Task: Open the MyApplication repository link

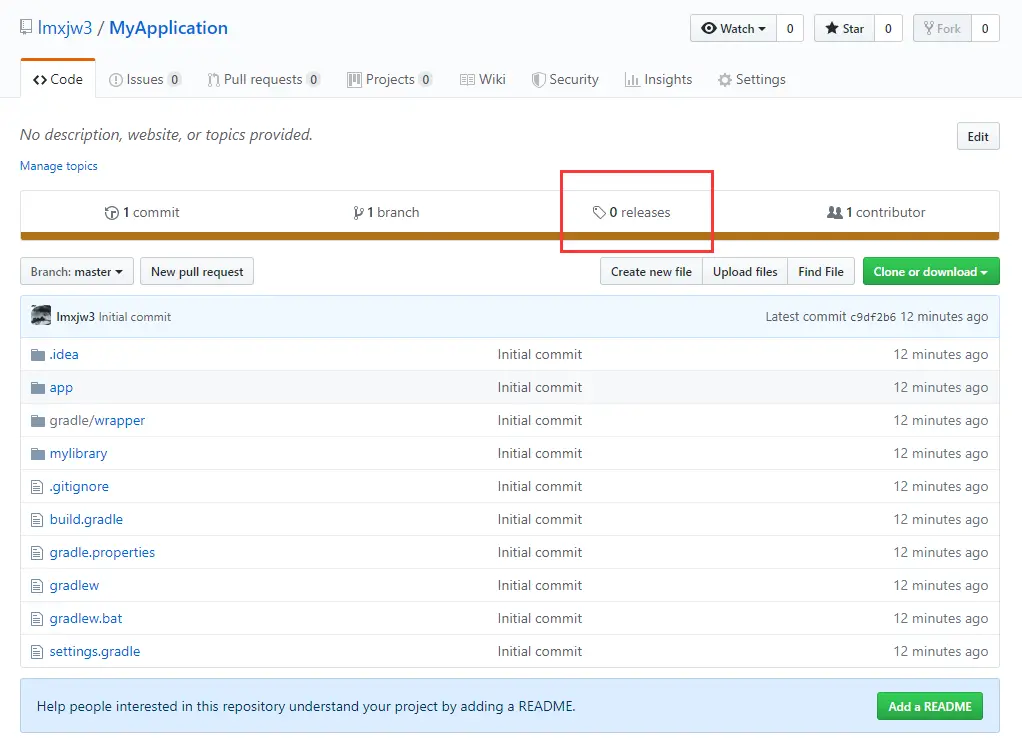Action: [168, 28]
